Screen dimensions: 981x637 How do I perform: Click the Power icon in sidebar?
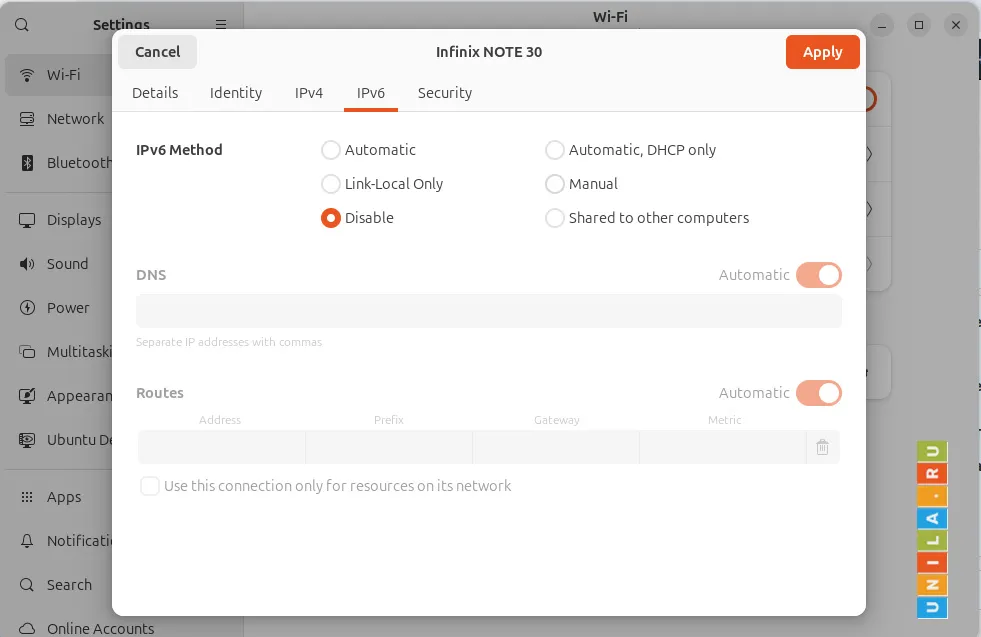click(27, 308)
